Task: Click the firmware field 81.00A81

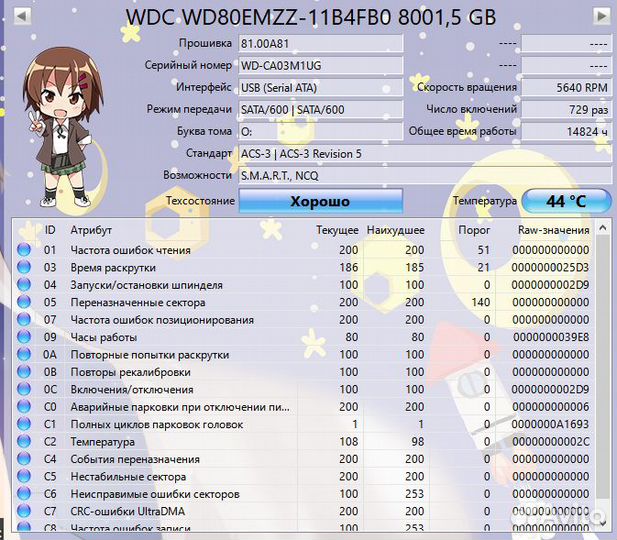Action: tap(321, 43)
